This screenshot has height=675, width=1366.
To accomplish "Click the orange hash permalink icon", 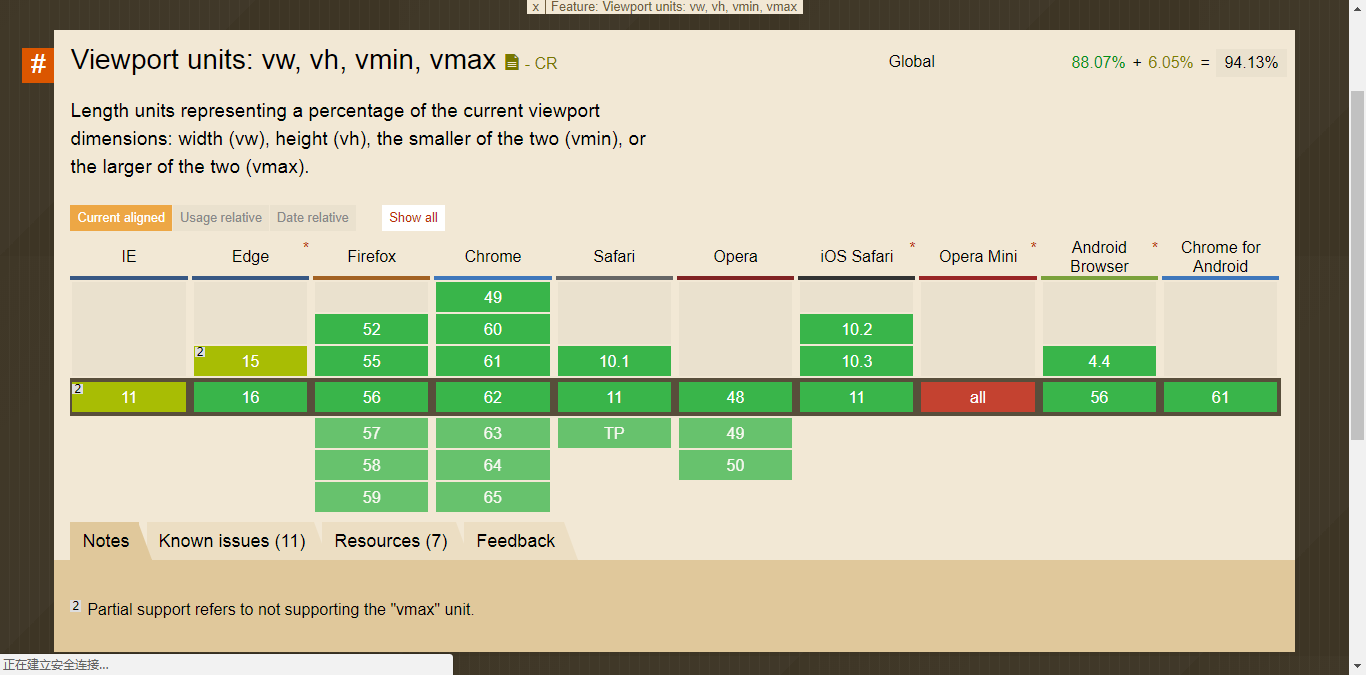I will 38,65.
